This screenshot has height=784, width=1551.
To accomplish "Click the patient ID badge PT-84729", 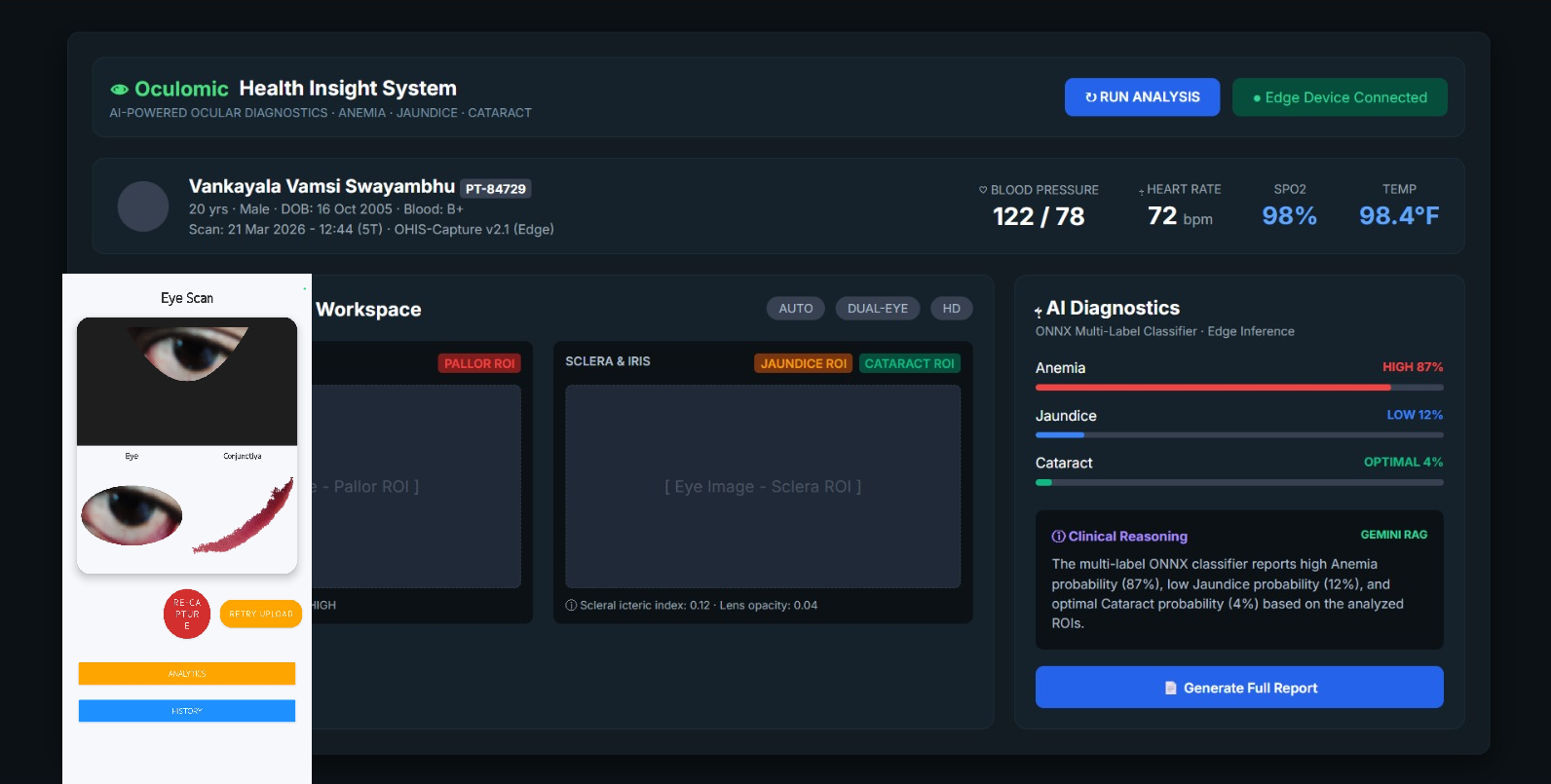I will point(496,189).
